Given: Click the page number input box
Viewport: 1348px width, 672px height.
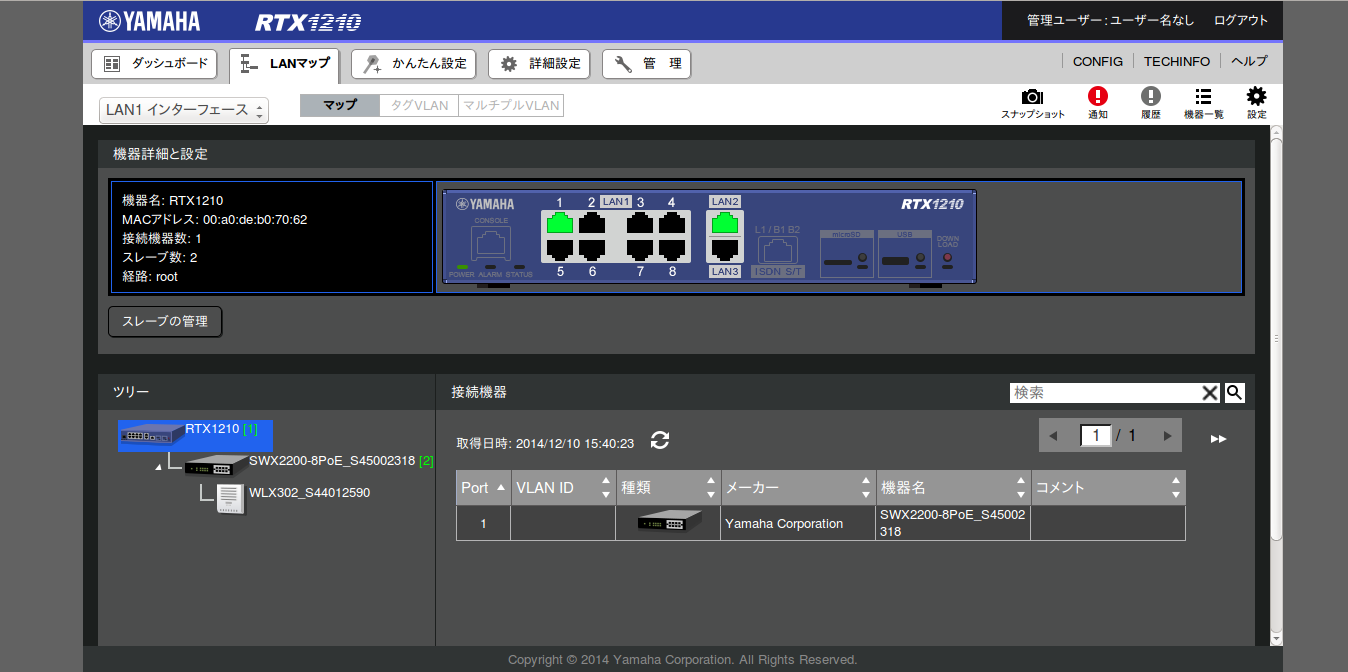Looking at the screenshot, I should (x=1096, y=436).
